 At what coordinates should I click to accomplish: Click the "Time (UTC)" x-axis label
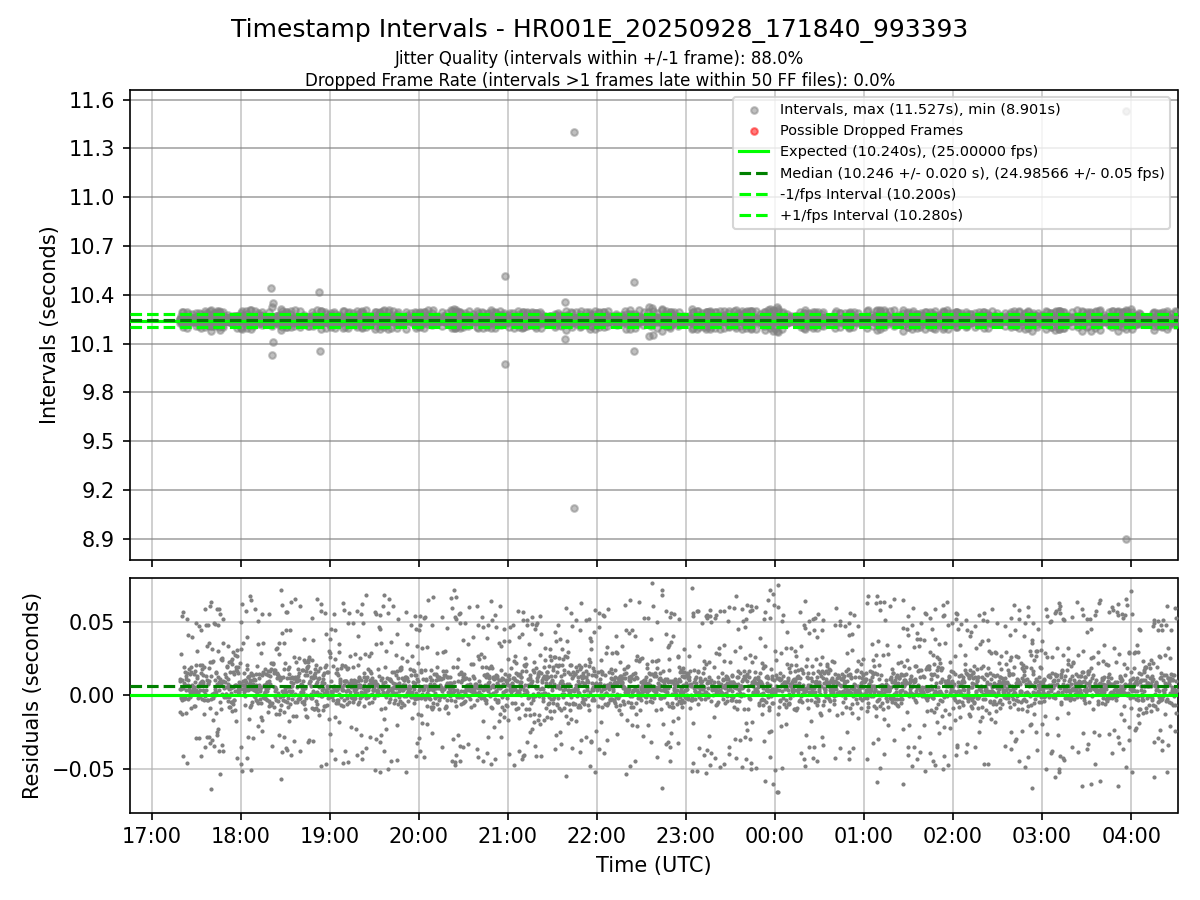[x=653, y=865]
